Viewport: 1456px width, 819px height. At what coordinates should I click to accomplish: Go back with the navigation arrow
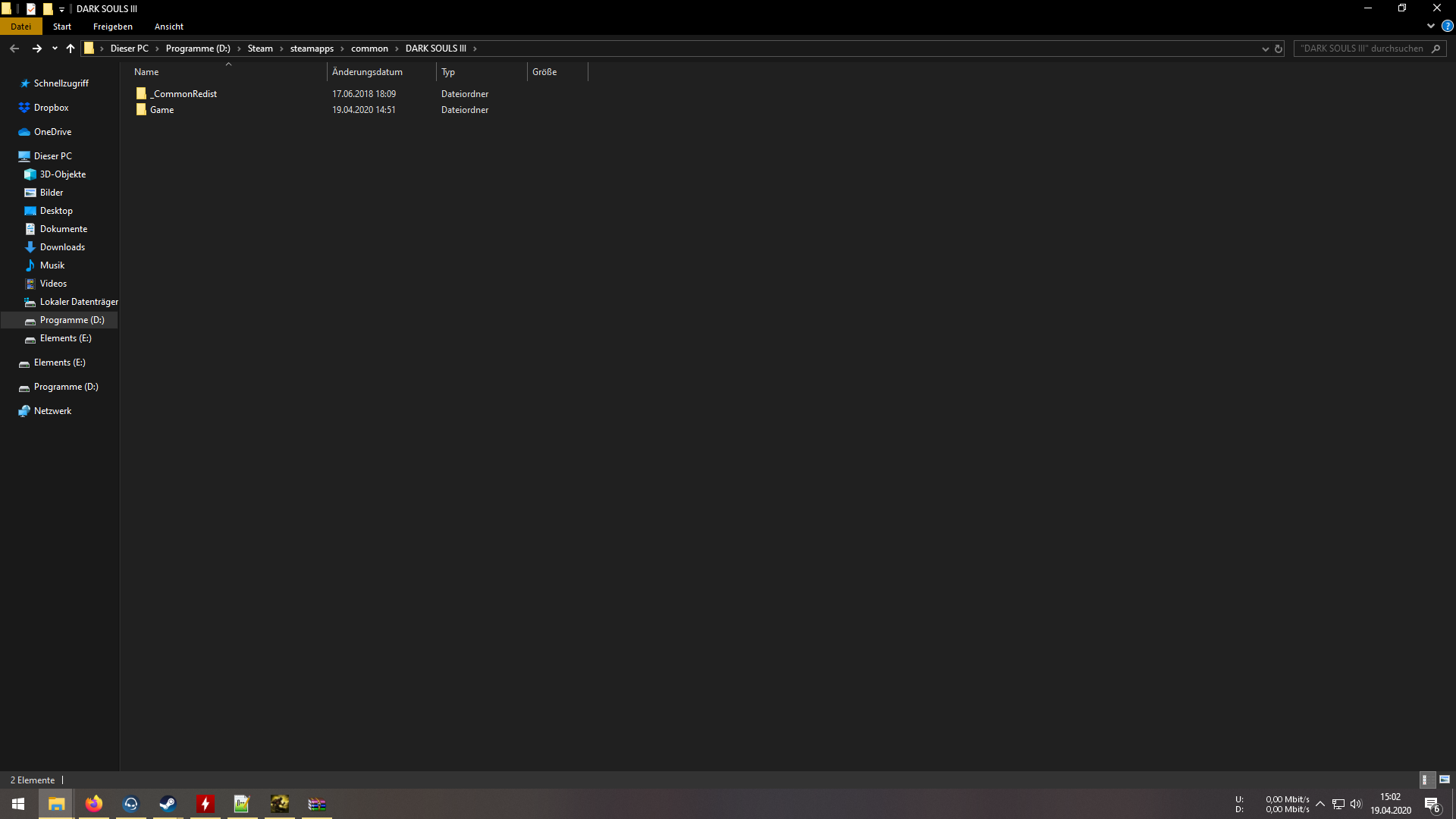pos(14,49)
